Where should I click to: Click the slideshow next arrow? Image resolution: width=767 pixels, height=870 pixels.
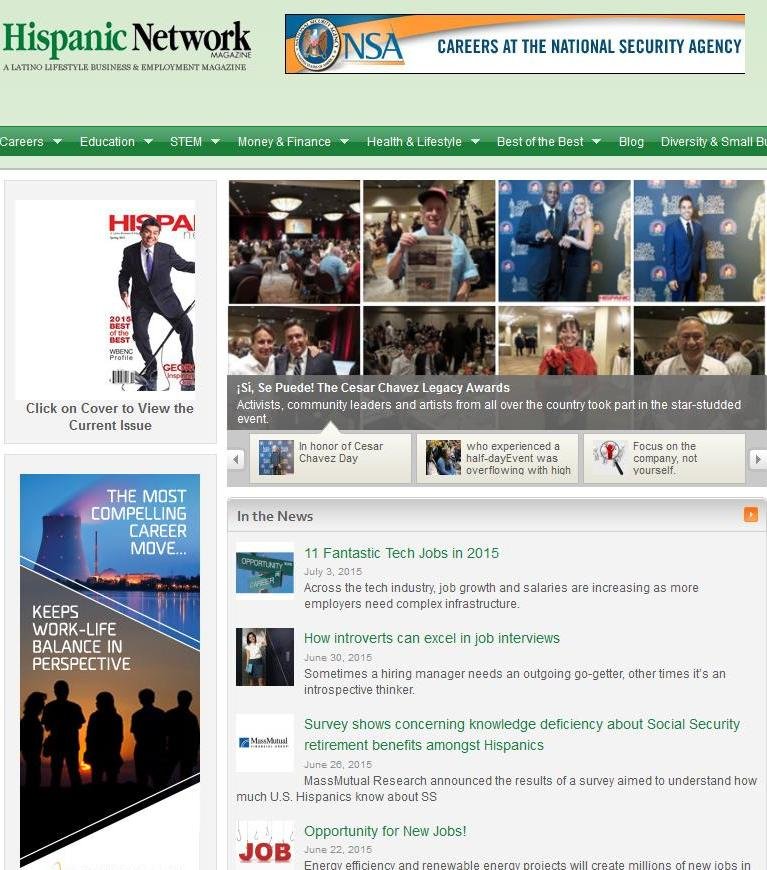pyautogui.click(x=758, y=459)
